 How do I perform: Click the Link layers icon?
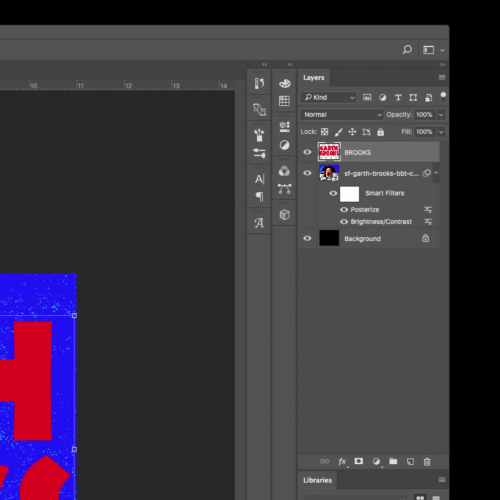[x=324, y=461]
